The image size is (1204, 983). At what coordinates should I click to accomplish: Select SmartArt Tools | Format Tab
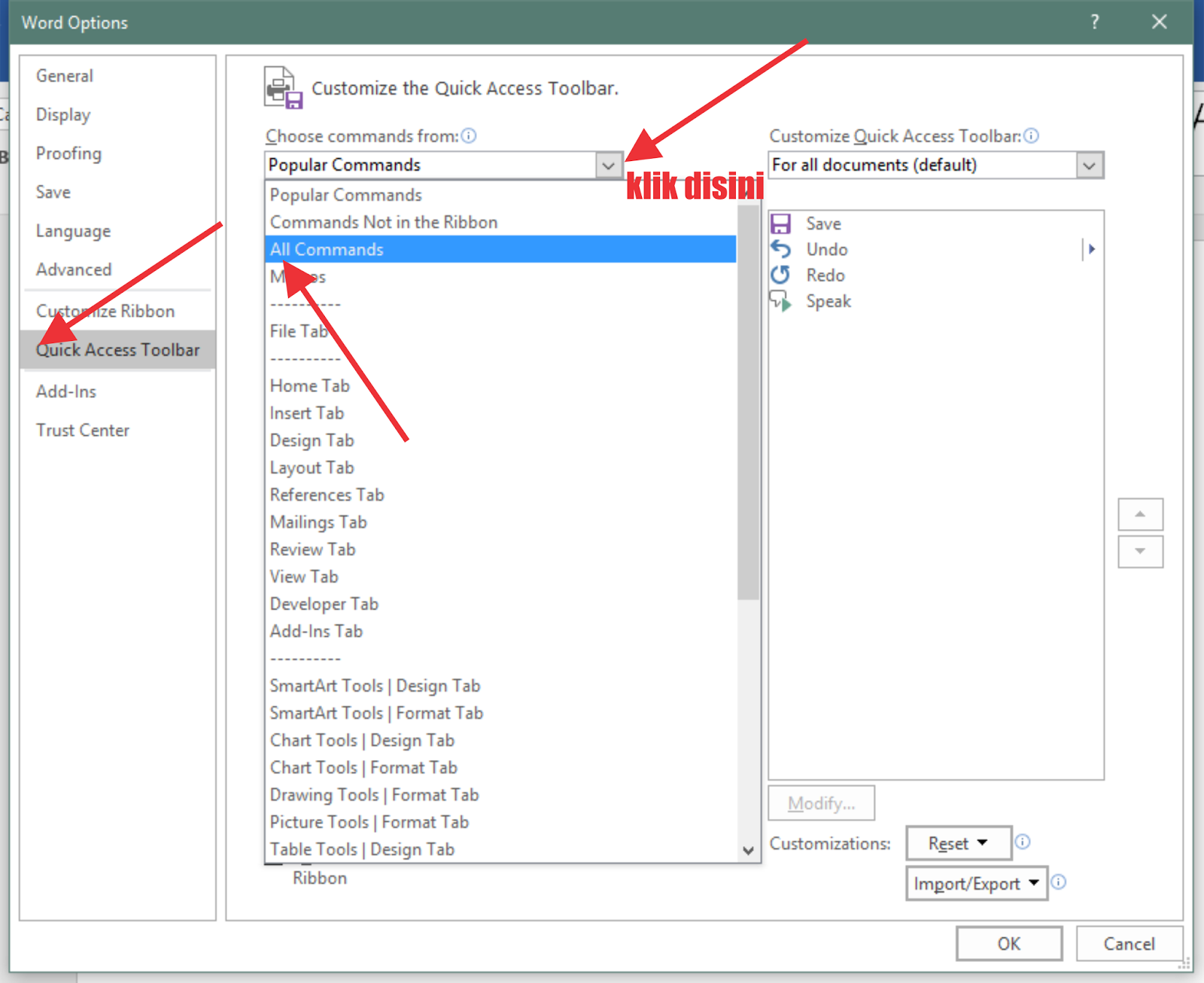(x=500, y=713)
